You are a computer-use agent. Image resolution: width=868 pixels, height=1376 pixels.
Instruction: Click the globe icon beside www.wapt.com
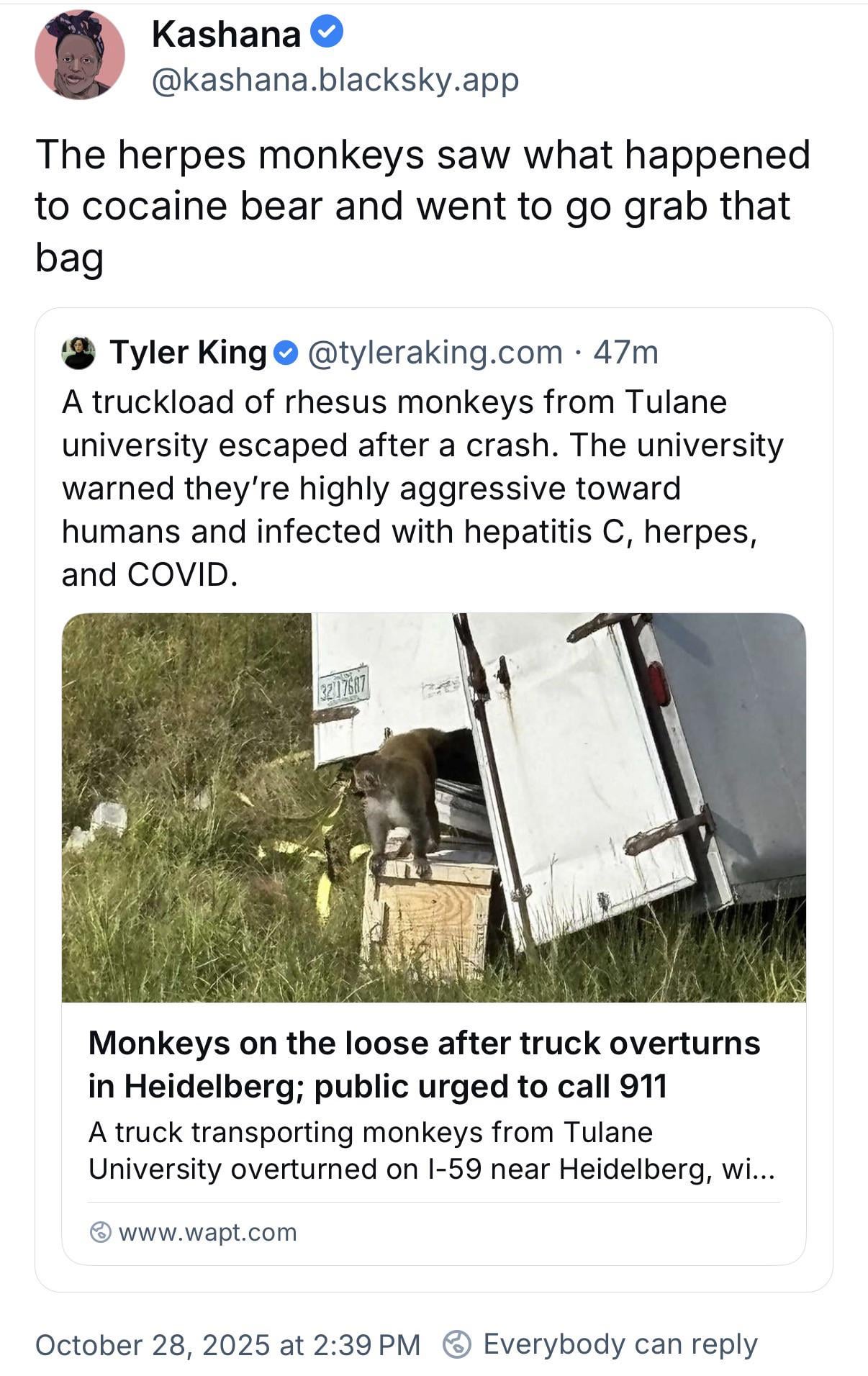click(x=100, y=1232)
